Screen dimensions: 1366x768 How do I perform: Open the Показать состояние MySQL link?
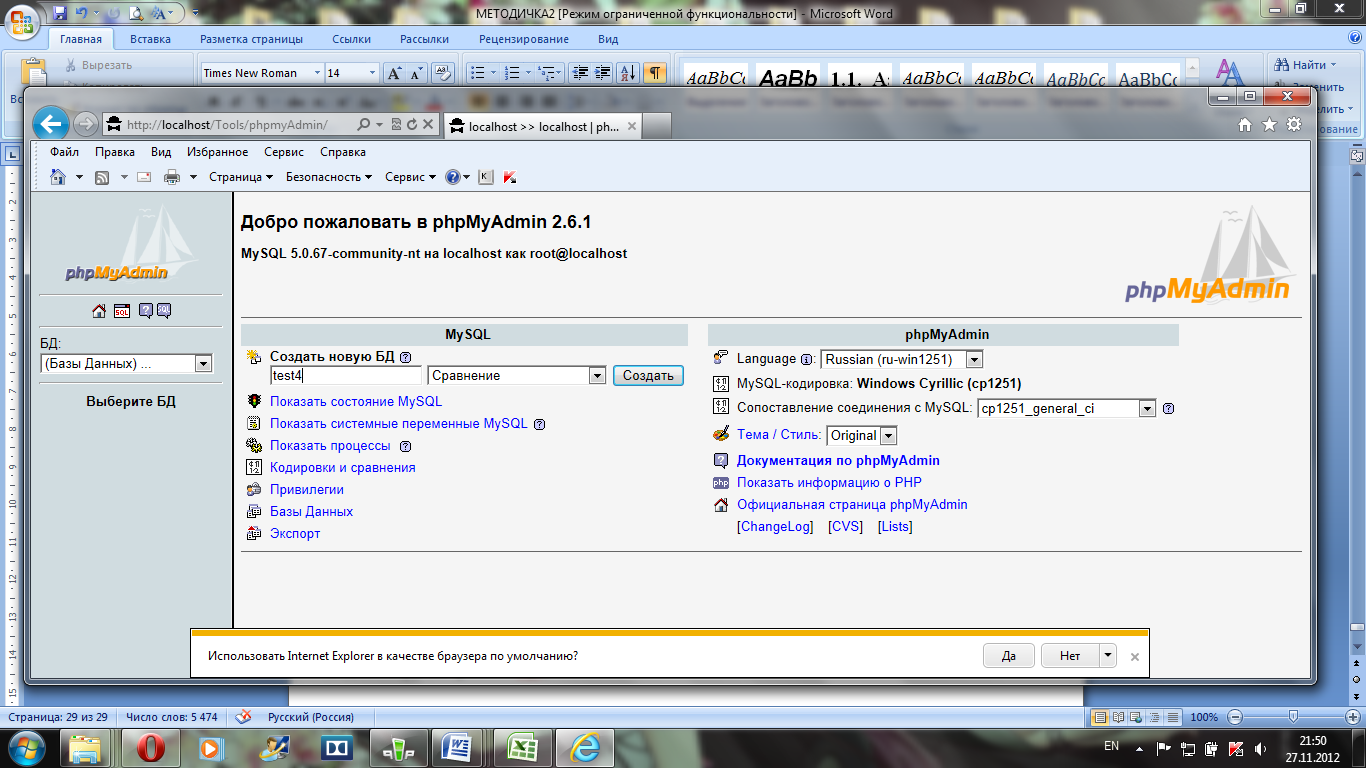(x=356, y=402)
